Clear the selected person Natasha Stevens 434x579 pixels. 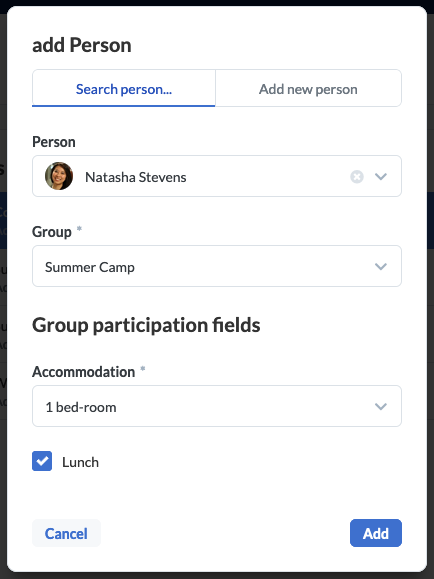tap(357, 177)
